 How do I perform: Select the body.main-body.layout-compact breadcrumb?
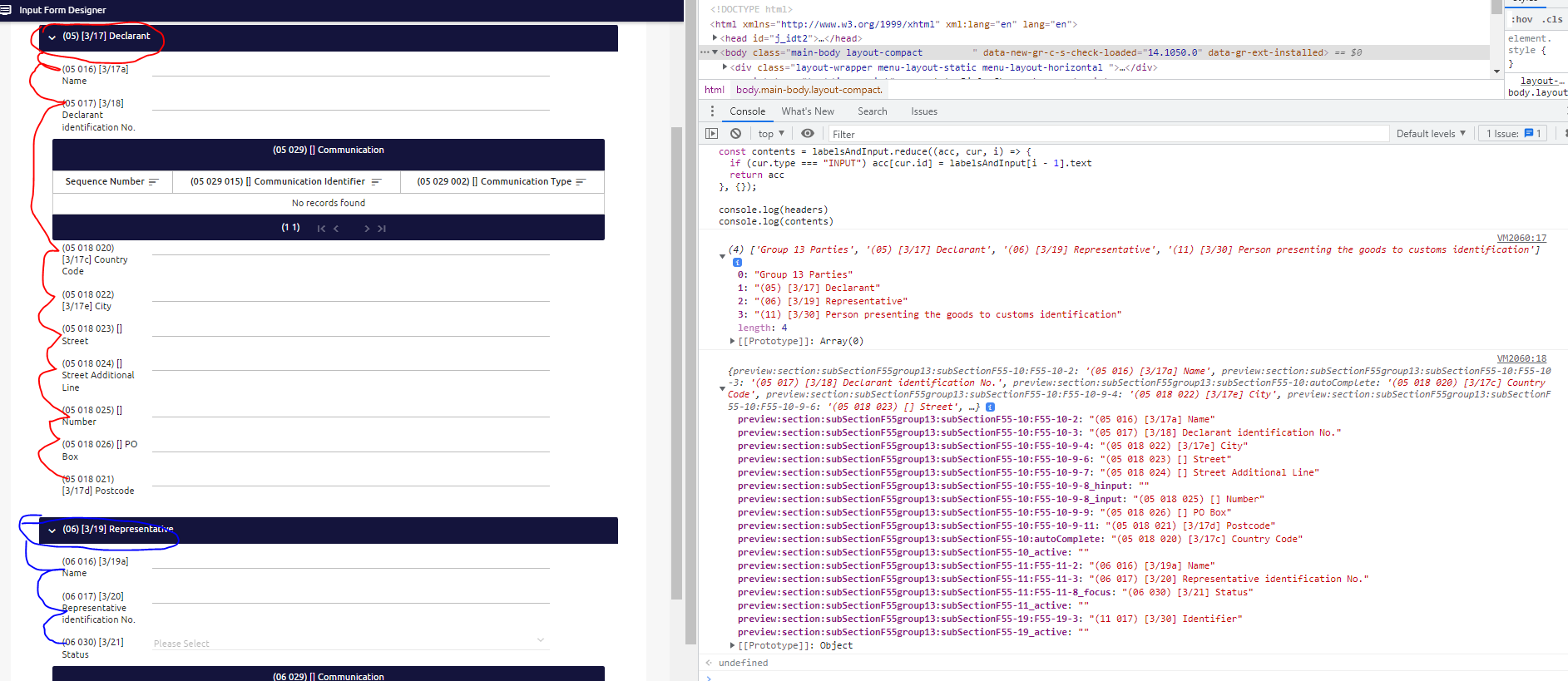(809, 90)
